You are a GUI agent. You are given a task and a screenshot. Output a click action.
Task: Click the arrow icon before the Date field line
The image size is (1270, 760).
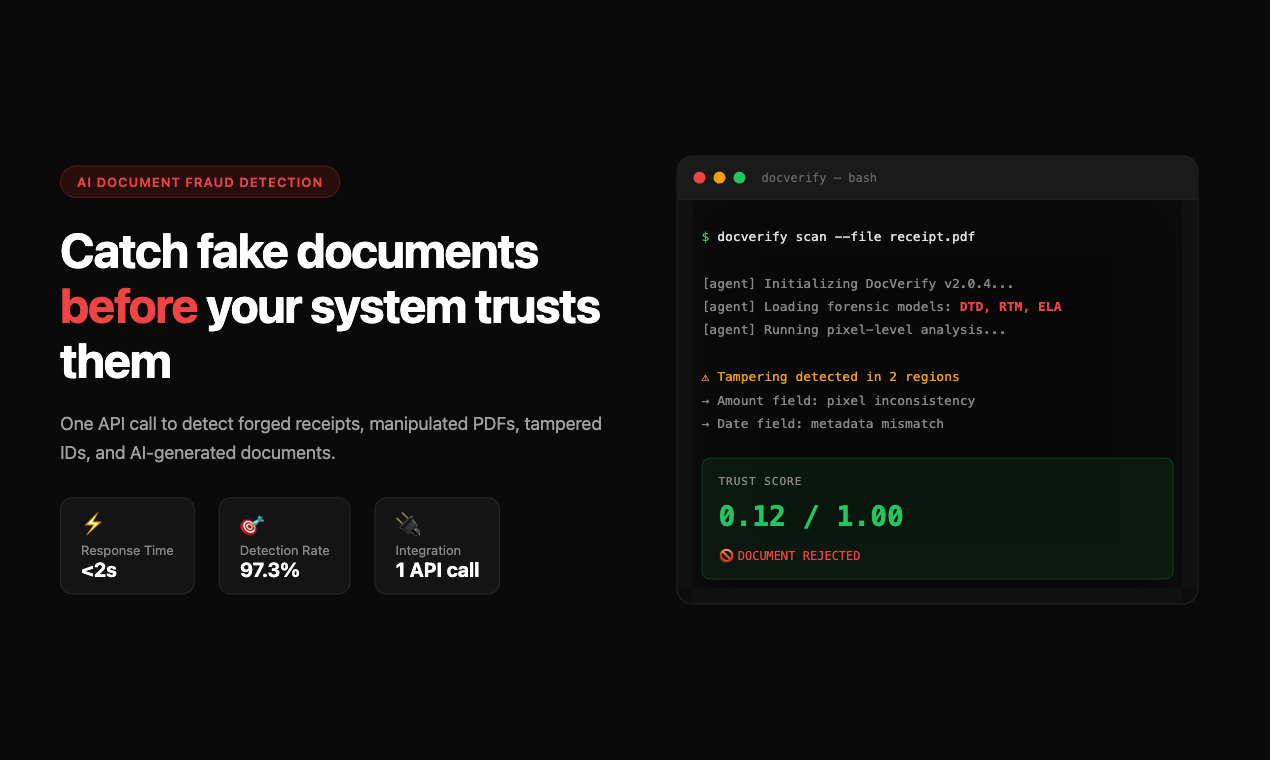(706, 423)
